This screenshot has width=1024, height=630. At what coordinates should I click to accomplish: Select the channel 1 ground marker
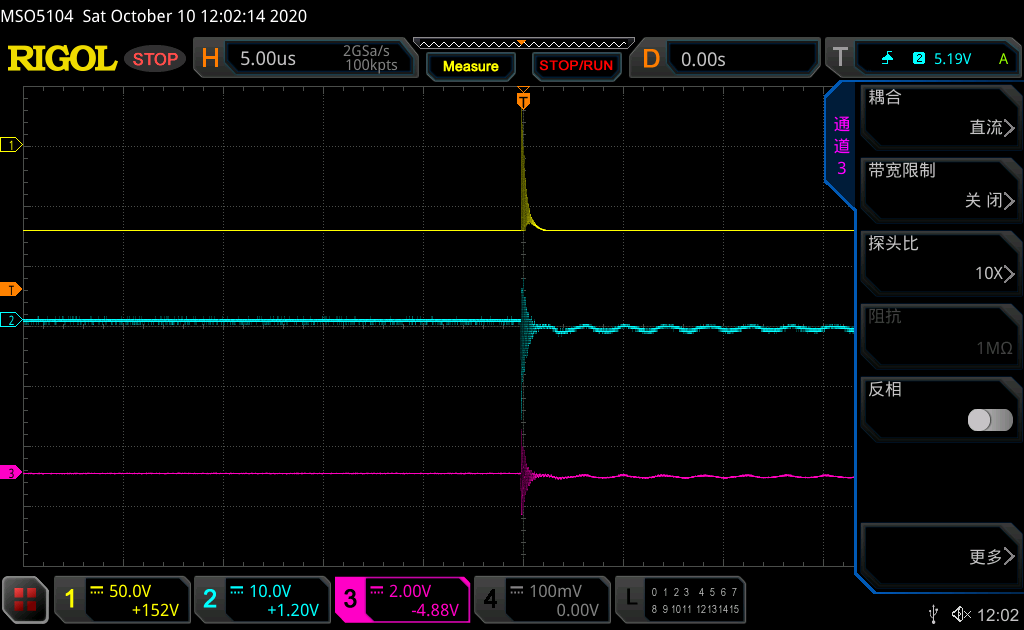point(12,145)
